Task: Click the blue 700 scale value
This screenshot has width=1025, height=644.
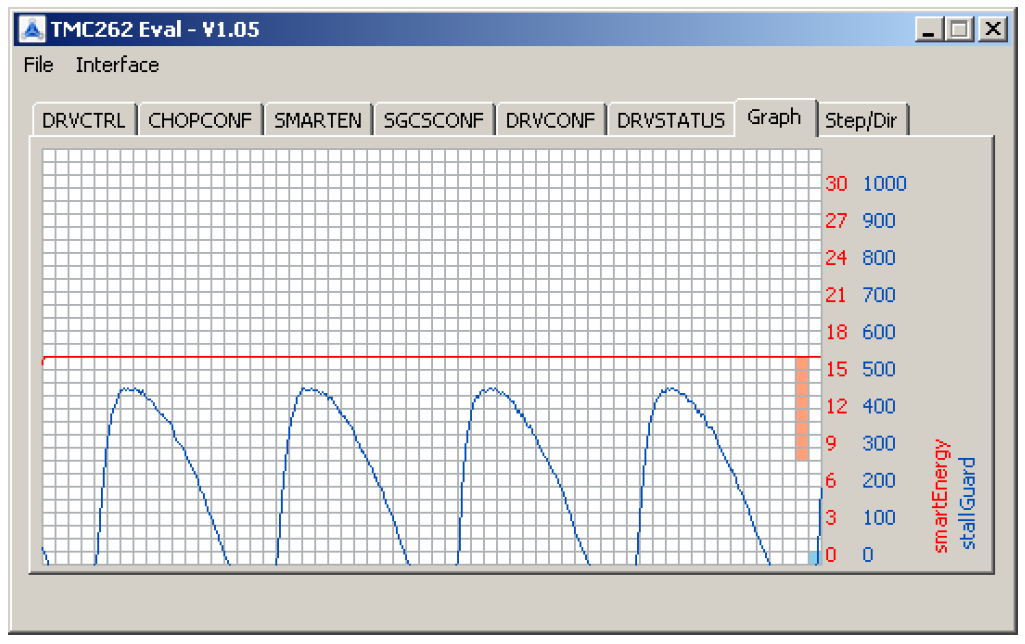Action: pos(879,295)
